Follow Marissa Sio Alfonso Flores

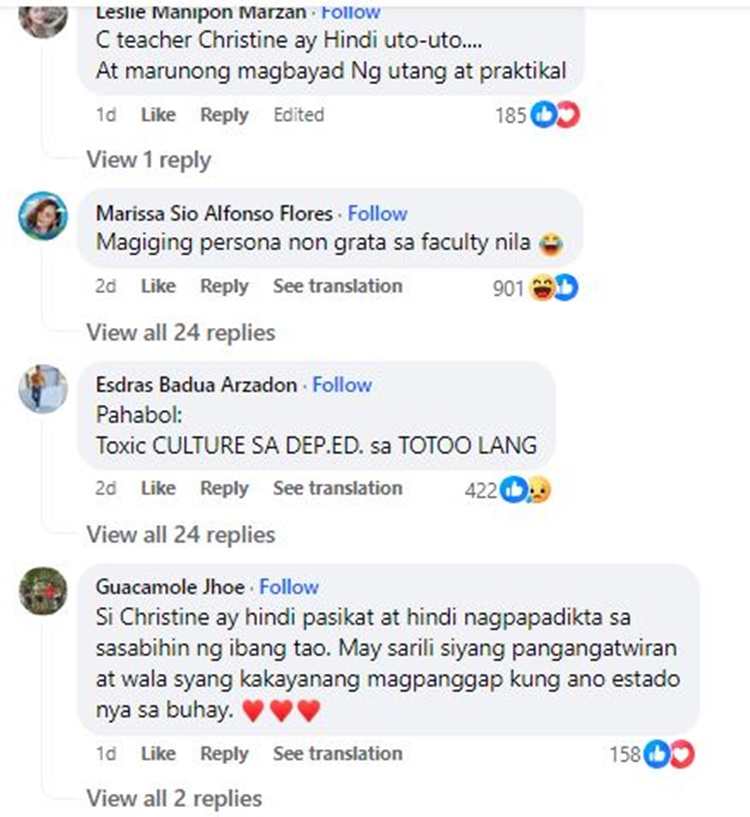tap(377, 213)
